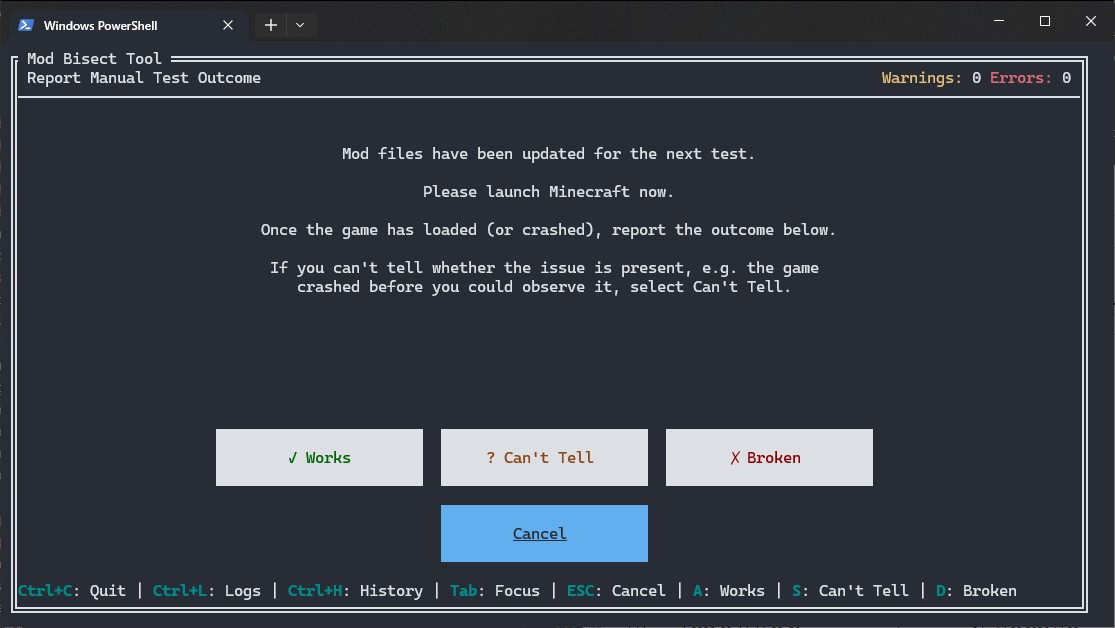Viewport: 1115px width, 628px height.
Task: Minimize the terminal window
Action: [x=999, y=21]
